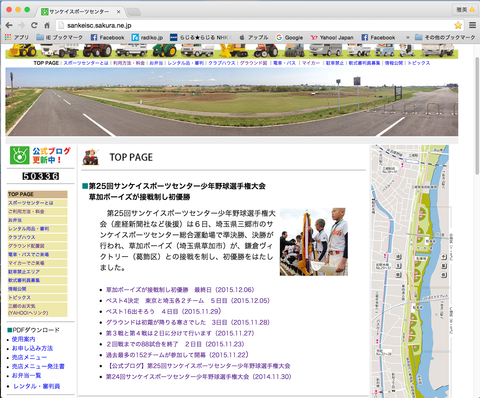Open the ベスト16出そろう 4日目 article link
480x398 pixels.
pos(163,311)
